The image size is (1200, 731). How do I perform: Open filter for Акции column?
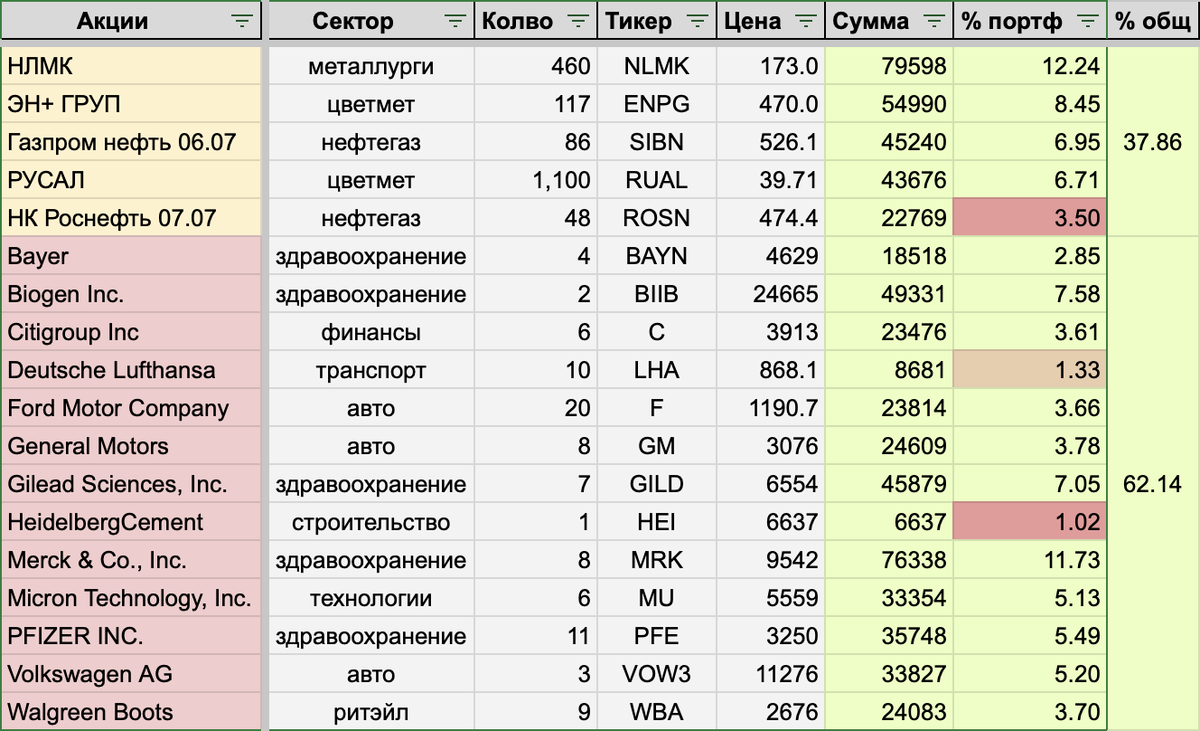pos(241,21)
